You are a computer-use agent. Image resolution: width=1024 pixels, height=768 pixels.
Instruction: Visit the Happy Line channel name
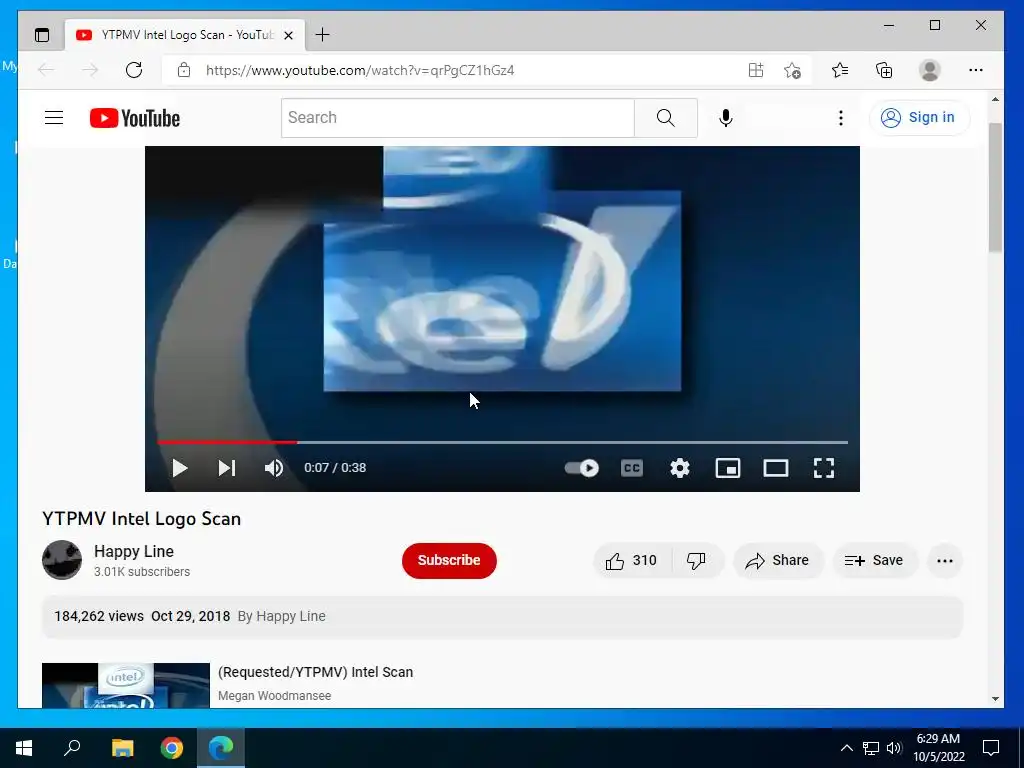point(134,551)
